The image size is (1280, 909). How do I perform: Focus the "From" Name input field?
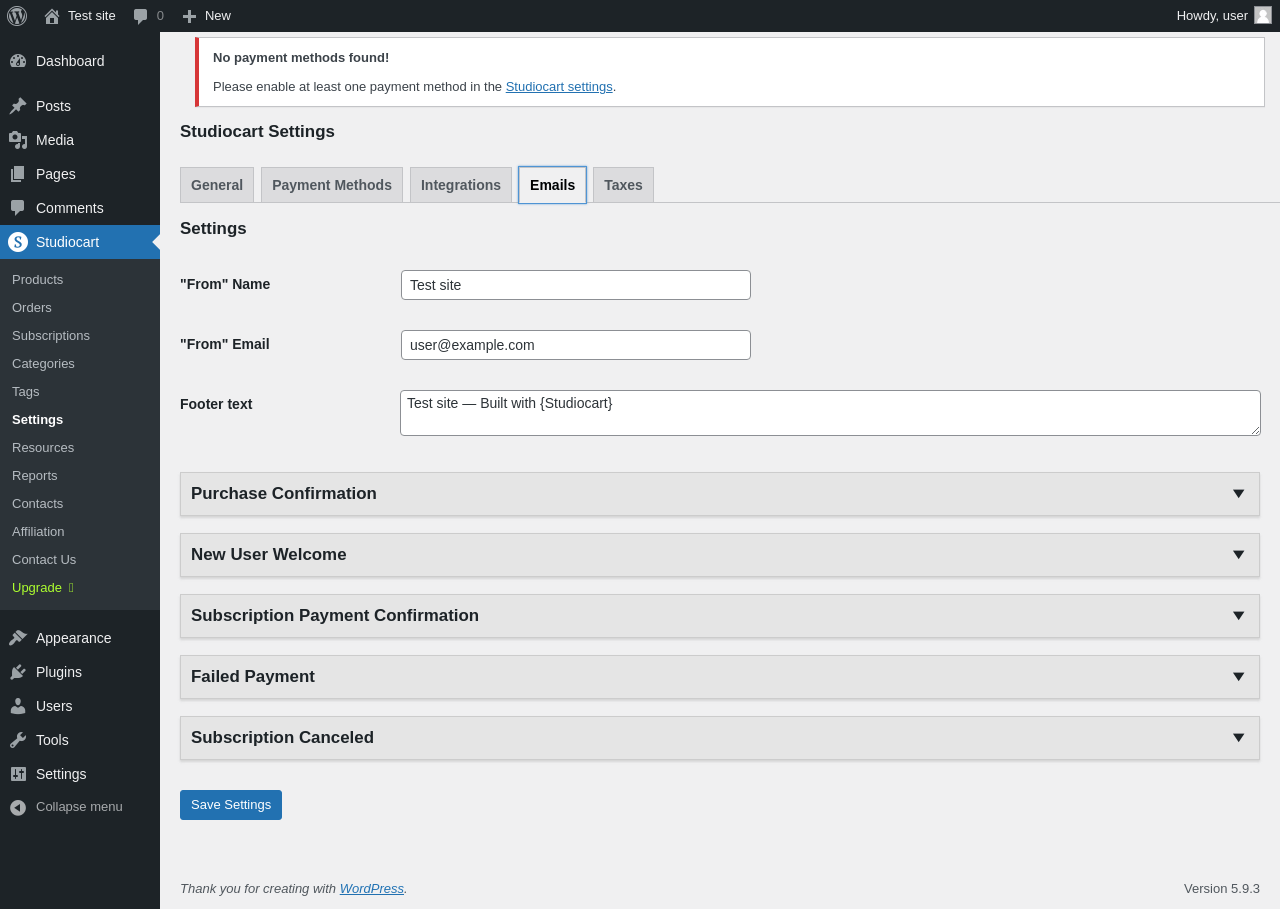576,285
